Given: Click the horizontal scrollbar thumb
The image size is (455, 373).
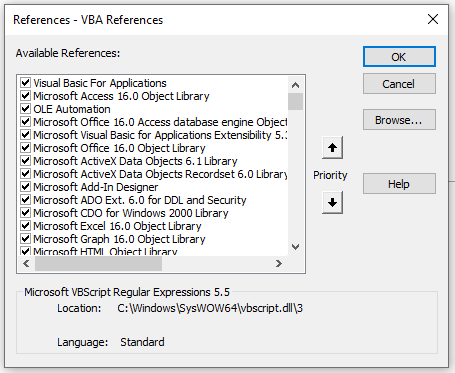Looking at the screenshot, I should [x=98, y=264].
